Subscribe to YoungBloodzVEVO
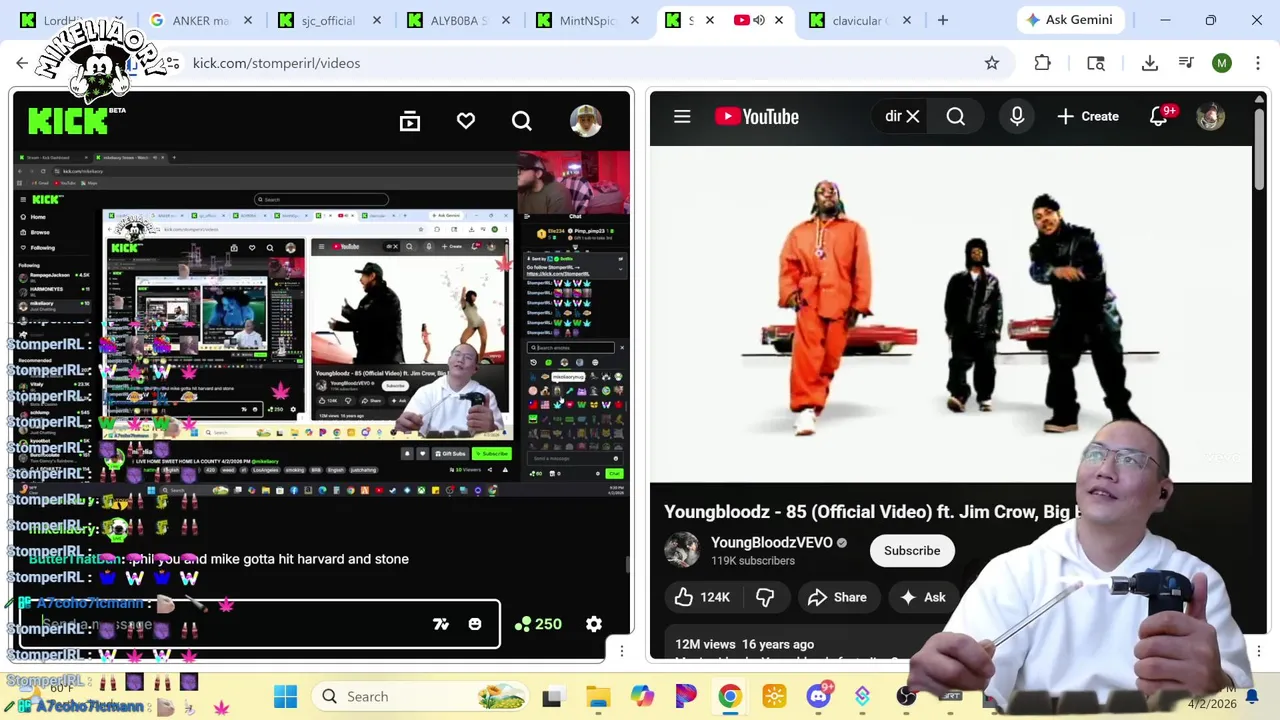1280x720 pixels. pos(912,550)
